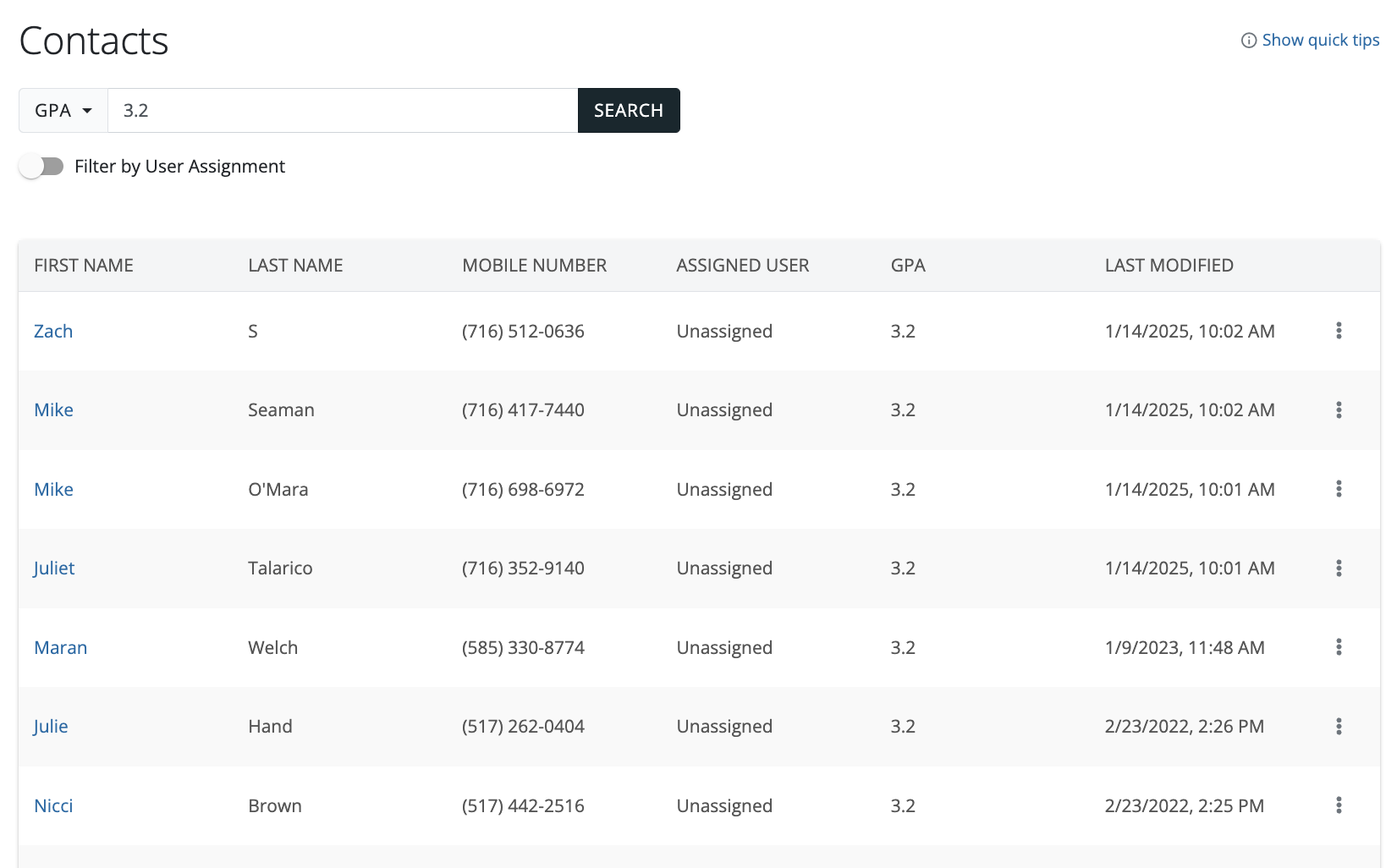Open the more options for Maran Welch
Image resolution: width=1386 pixels, height=868 pixels.
tap(1338, 647)
